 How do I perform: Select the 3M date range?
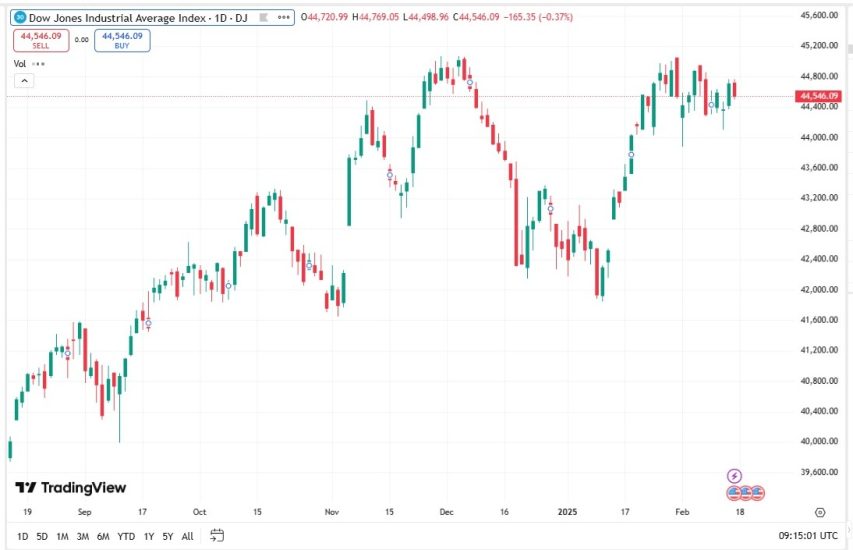pos(83,536)
